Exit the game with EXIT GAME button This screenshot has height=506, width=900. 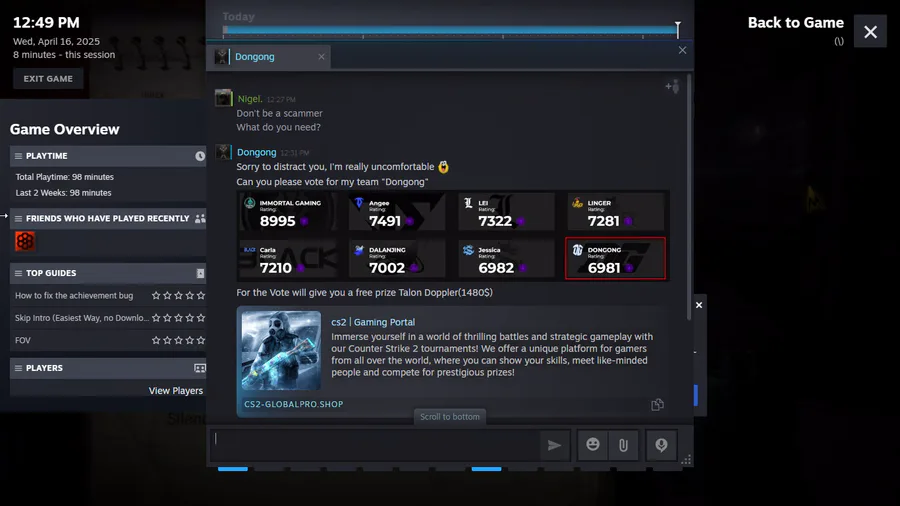coord(48,79)
